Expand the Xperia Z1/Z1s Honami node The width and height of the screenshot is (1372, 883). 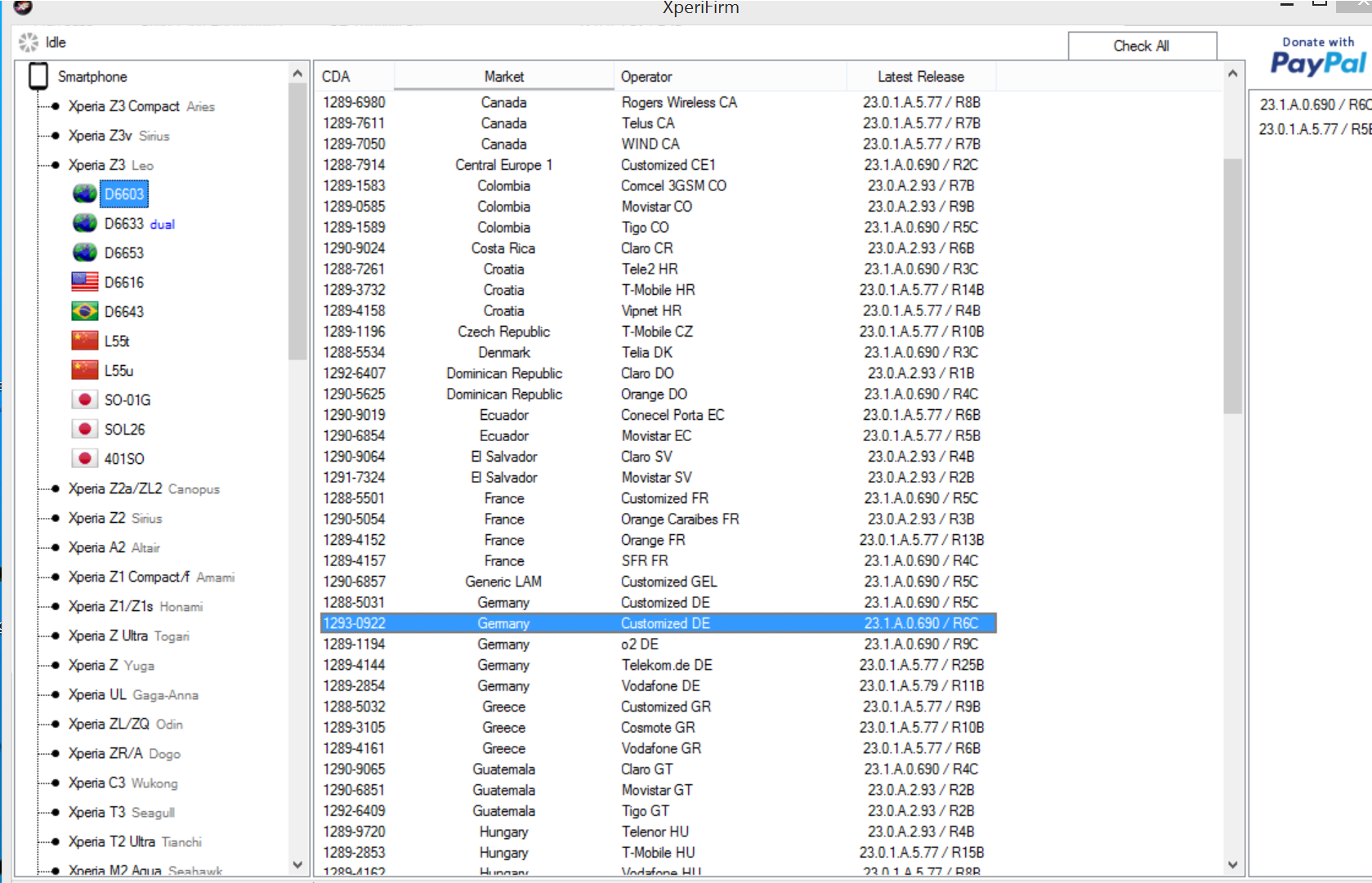pos(136,606)
